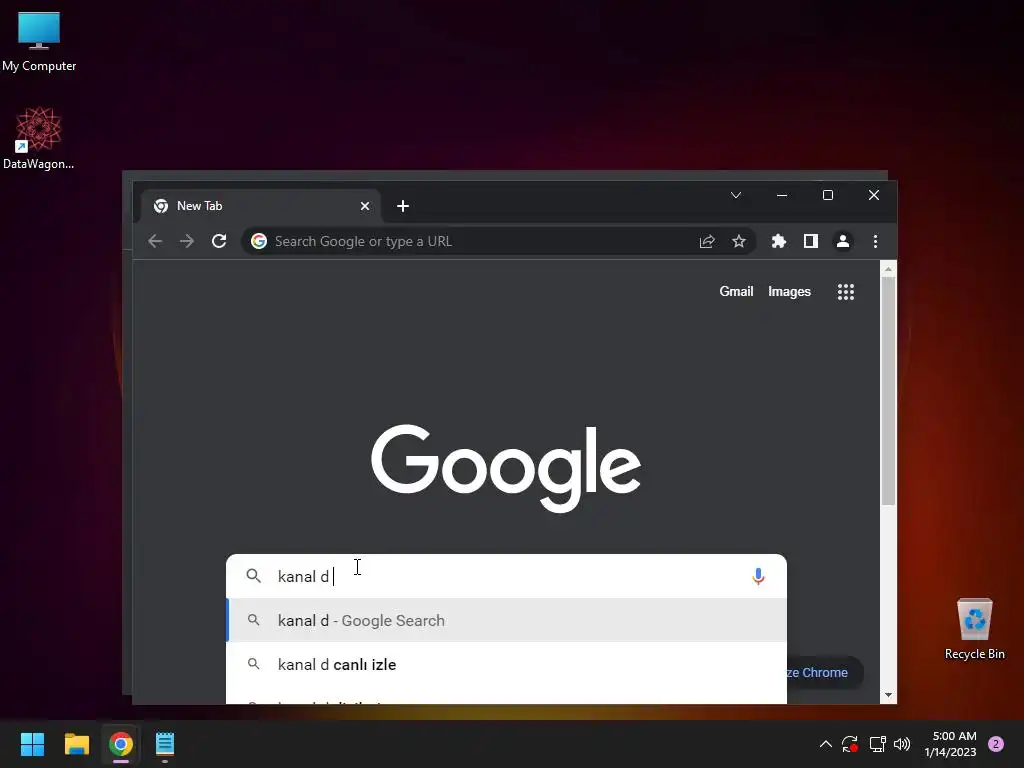Open Gmail link
Screen dimensions: 1024x768
click(736, 291)
